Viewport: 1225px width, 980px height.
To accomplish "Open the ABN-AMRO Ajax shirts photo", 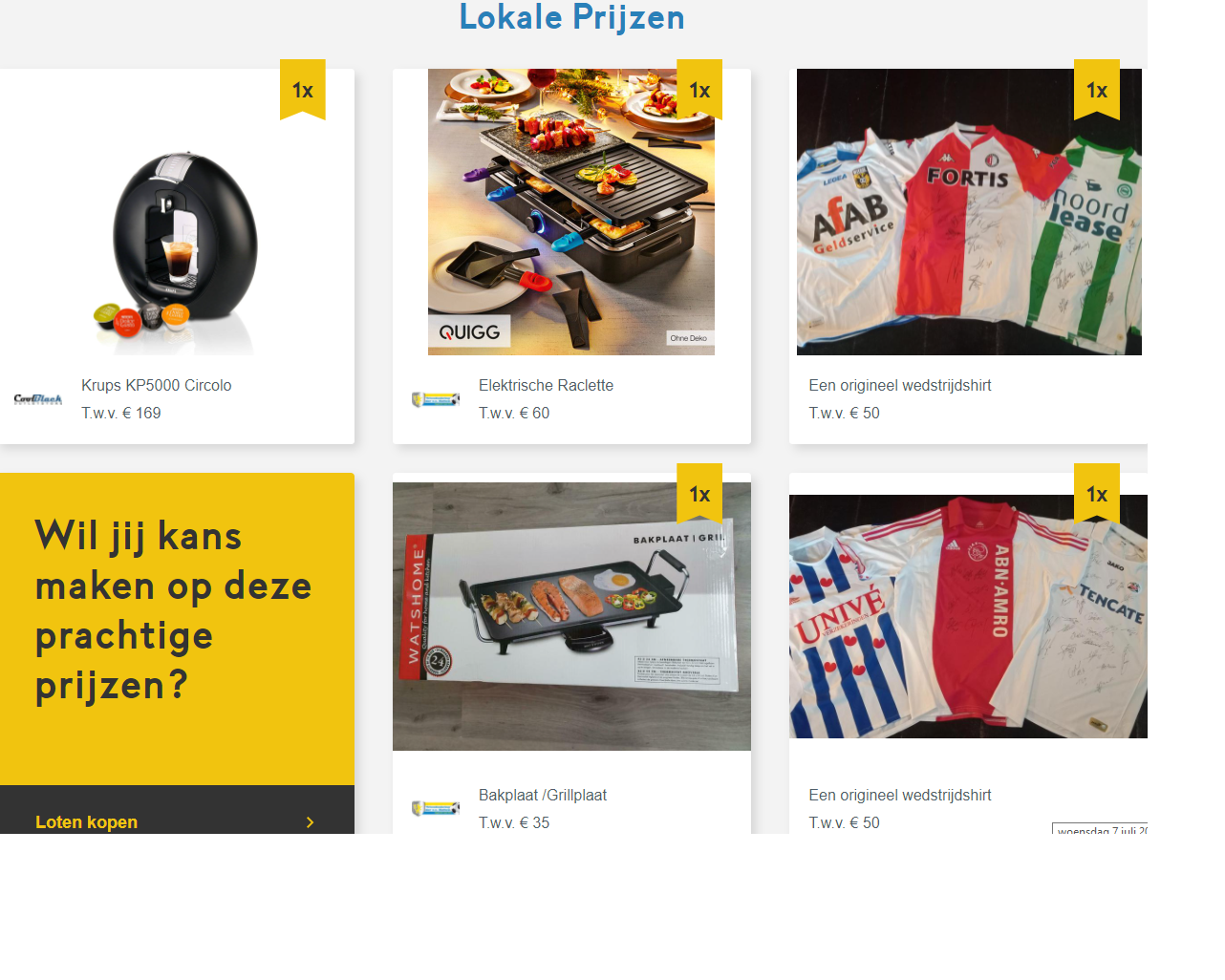I will 968,616.
